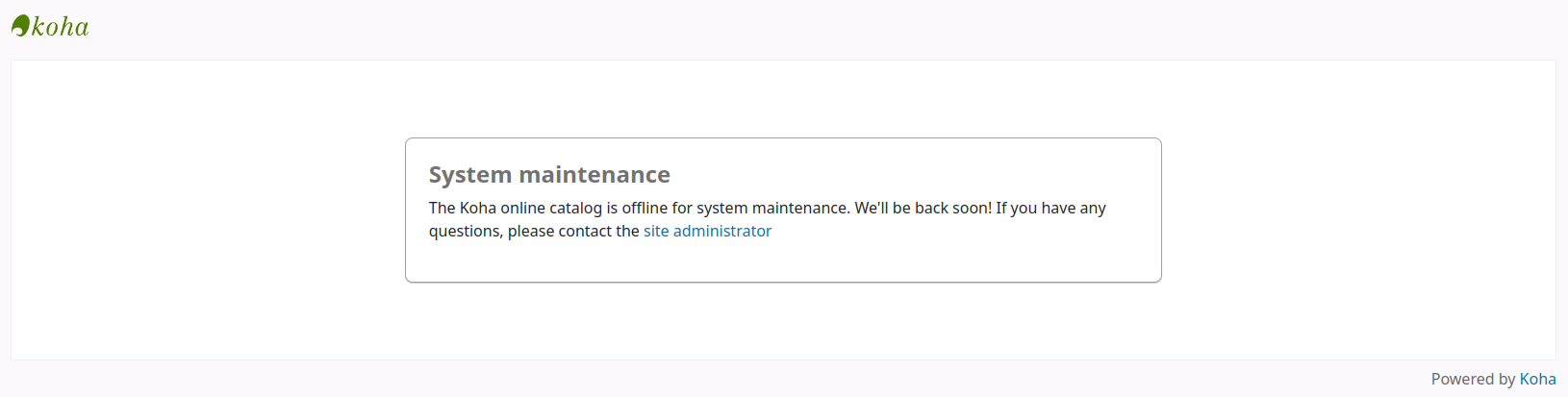Viewport: 1568px width, 397px height.
Task: Click the 'koha' wordmark text in the header
Action: coord(61,27)
